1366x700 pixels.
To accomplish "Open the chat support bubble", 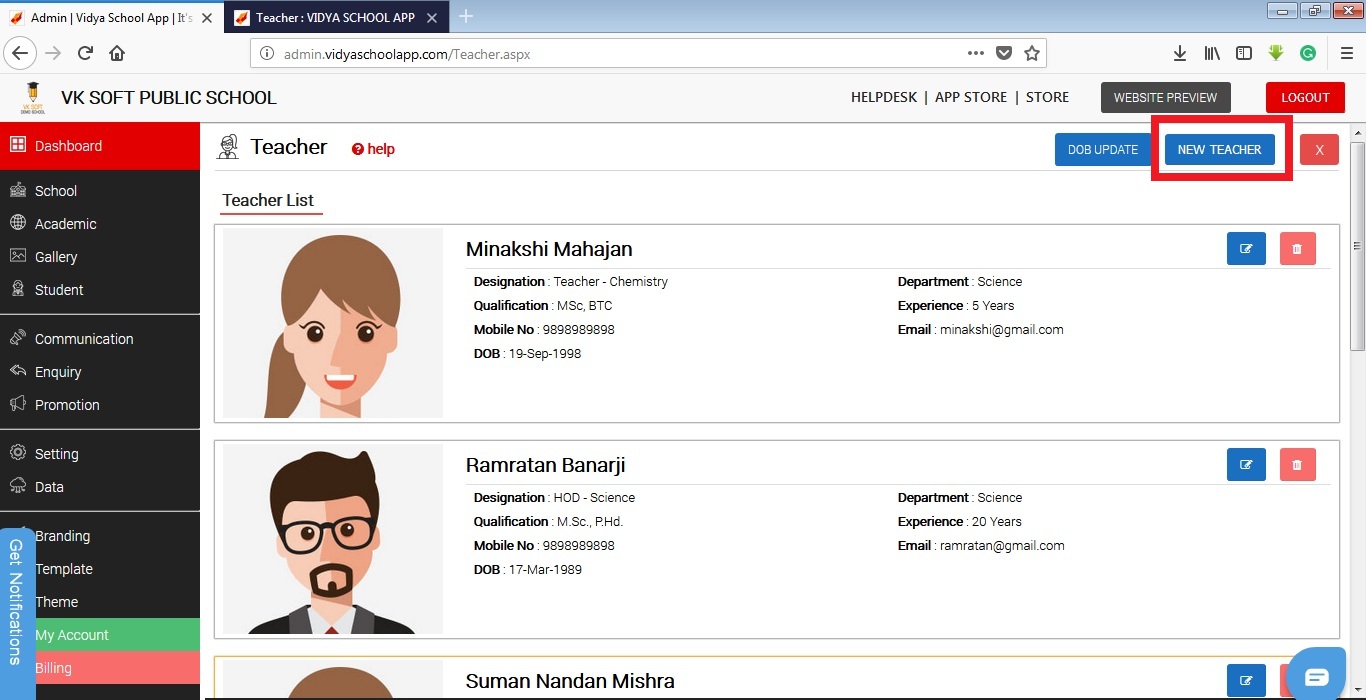I will tap(1317, 677).
